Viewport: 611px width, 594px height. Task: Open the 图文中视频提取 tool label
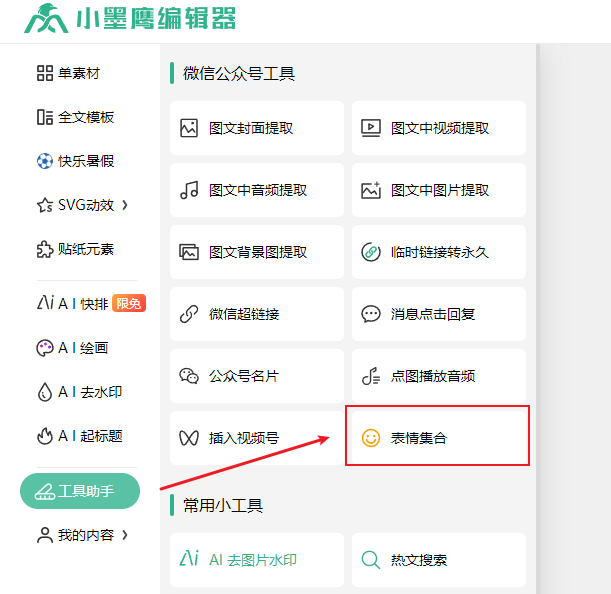pyautogui.click(x=440, y=128)
